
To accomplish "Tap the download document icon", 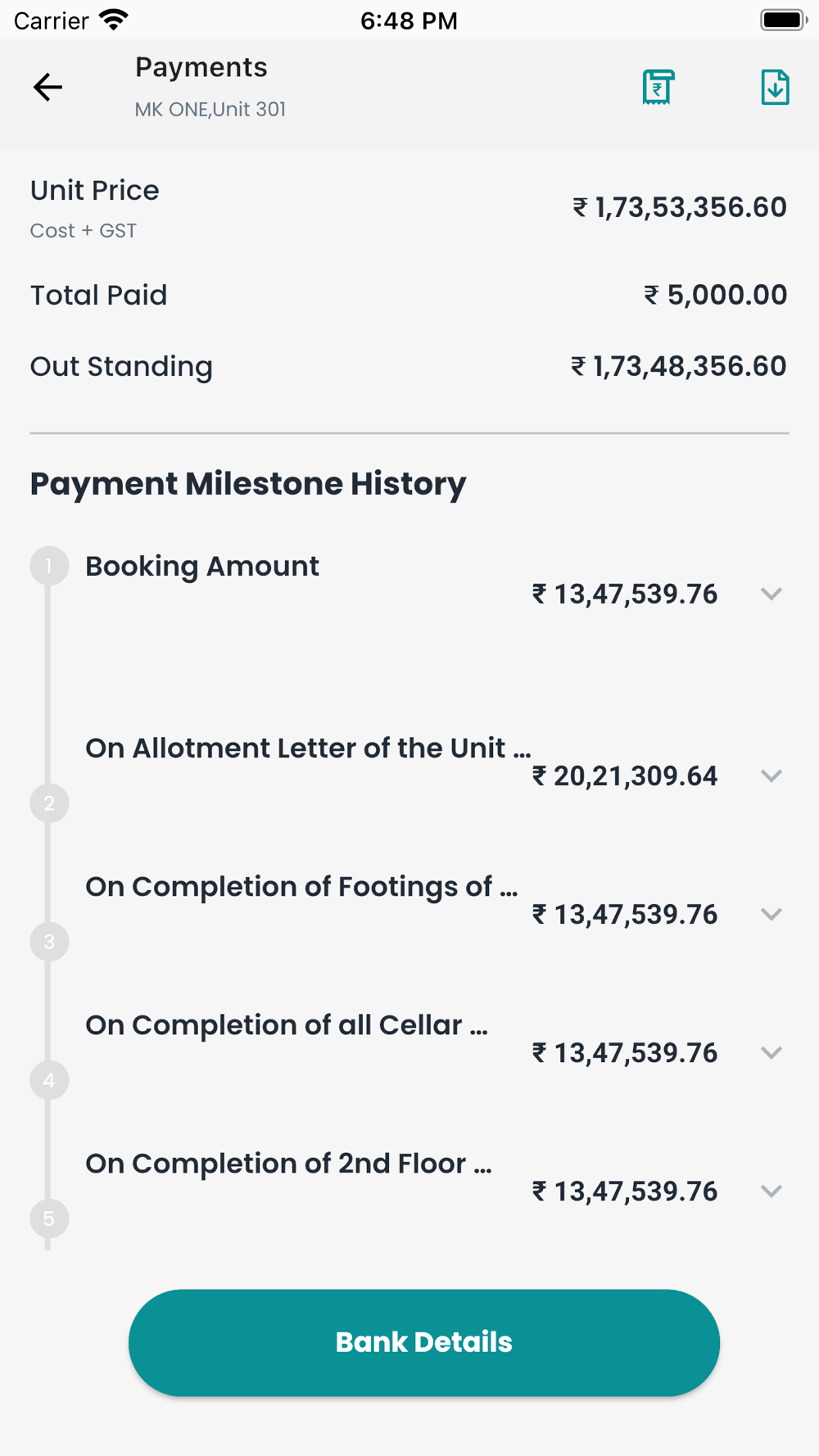I will [775, 87].
